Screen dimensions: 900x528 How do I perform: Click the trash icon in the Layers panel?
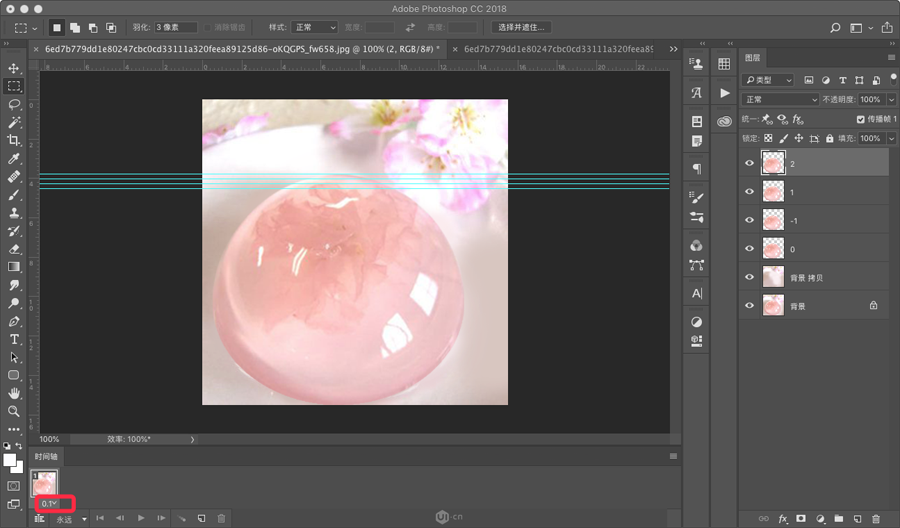point(876,519)
